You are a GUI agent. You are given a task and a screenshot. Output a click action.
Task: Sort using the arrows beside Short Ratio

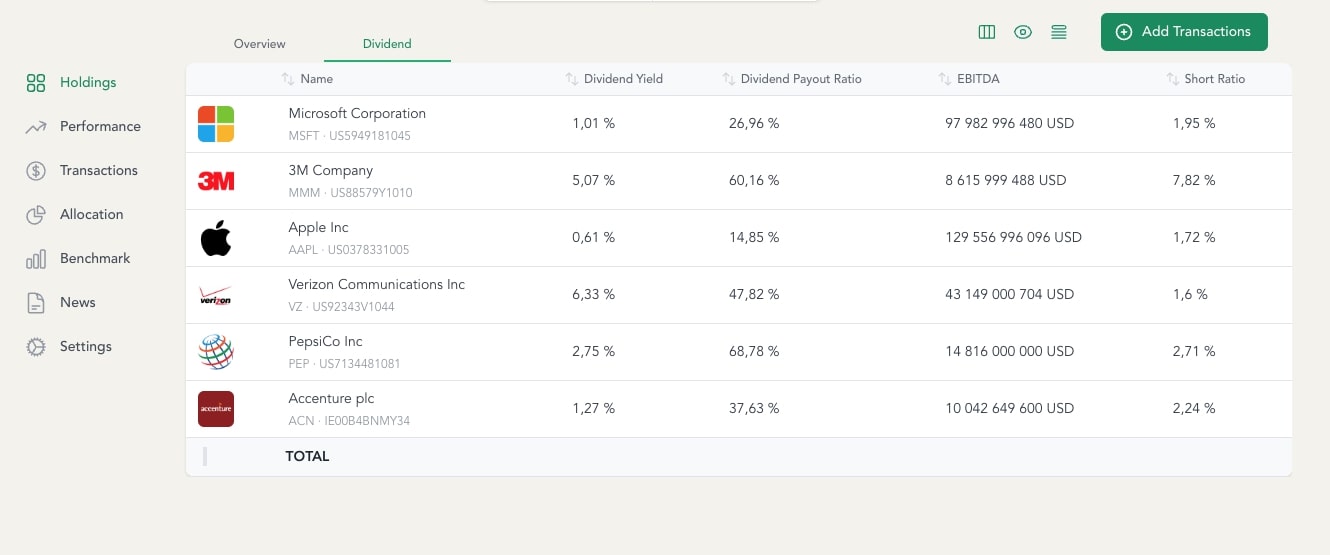(x=1173, y=79)
